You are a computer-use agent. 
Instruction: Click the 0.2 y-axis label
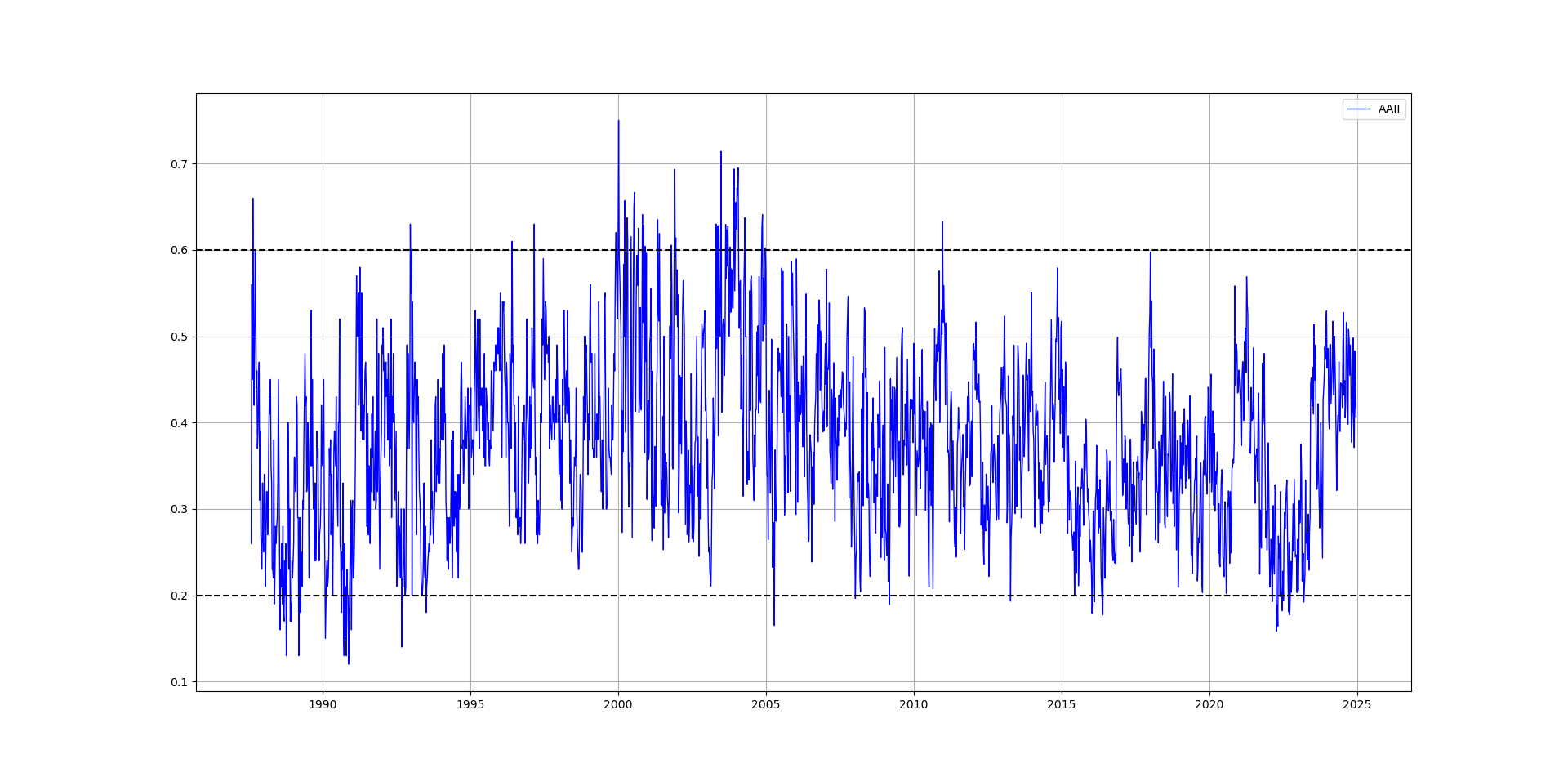[179, 596]
